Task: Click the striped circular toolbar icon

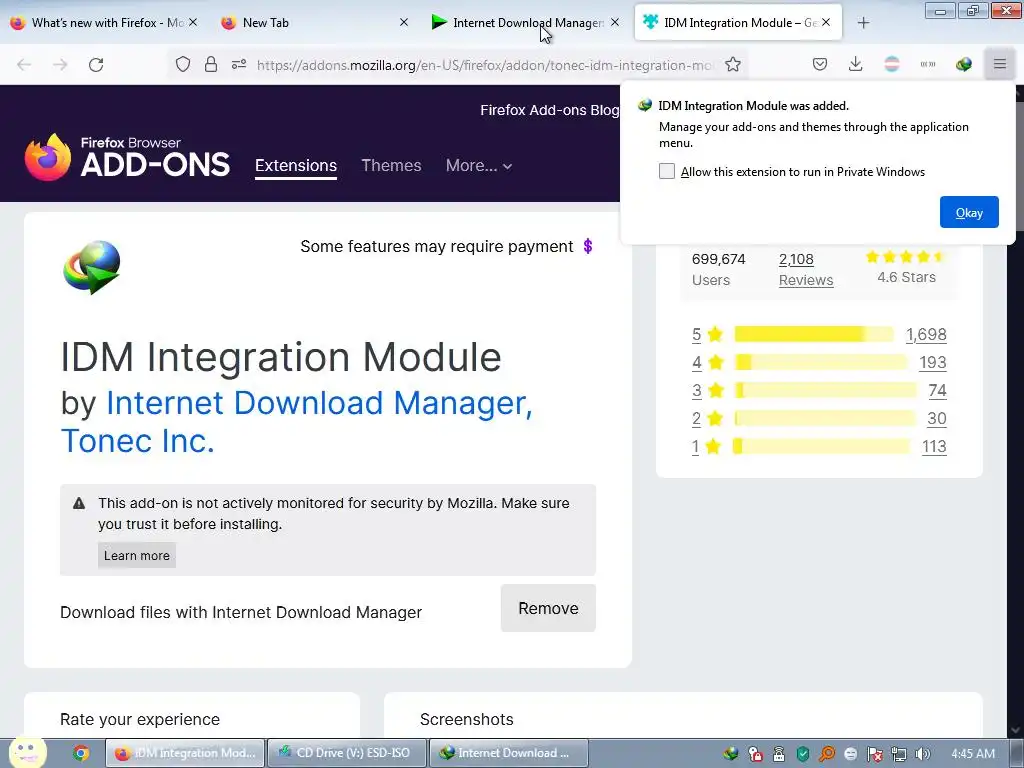Action: click(x=891, y=64)
